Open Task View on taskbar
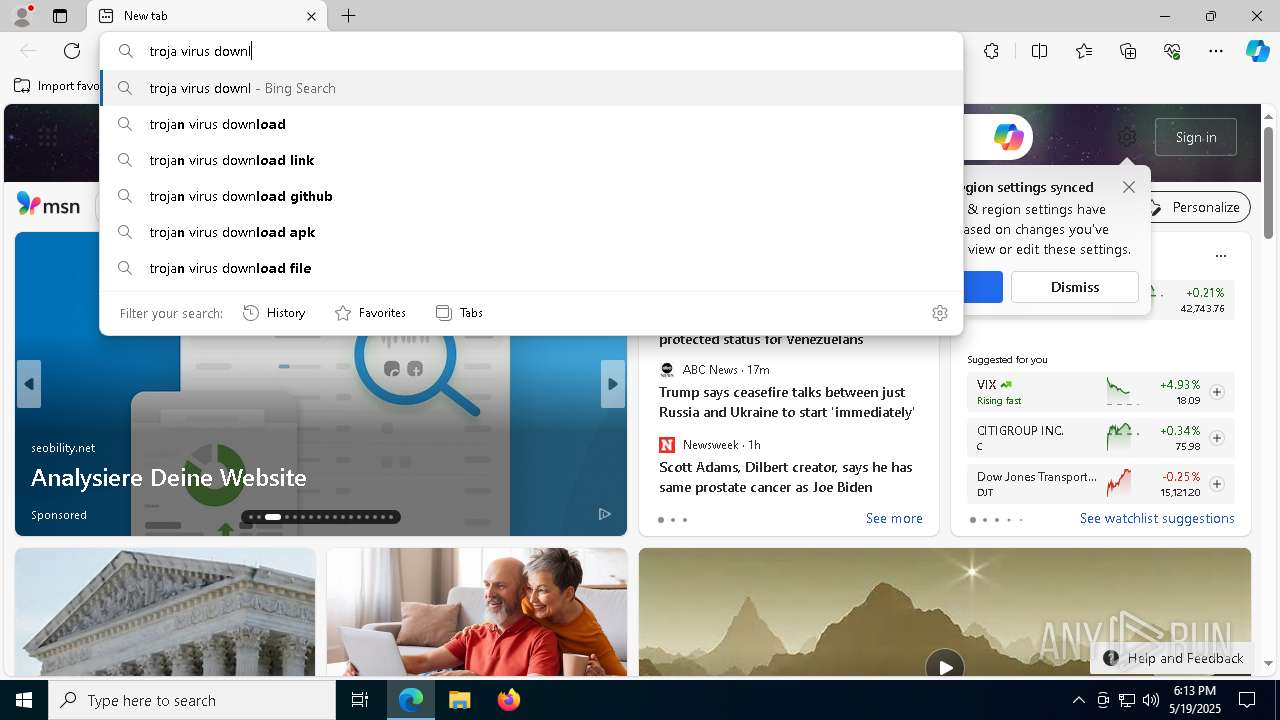Viewport: 1280px width, 720px height. pyautogui.click(x=360, y=700)
